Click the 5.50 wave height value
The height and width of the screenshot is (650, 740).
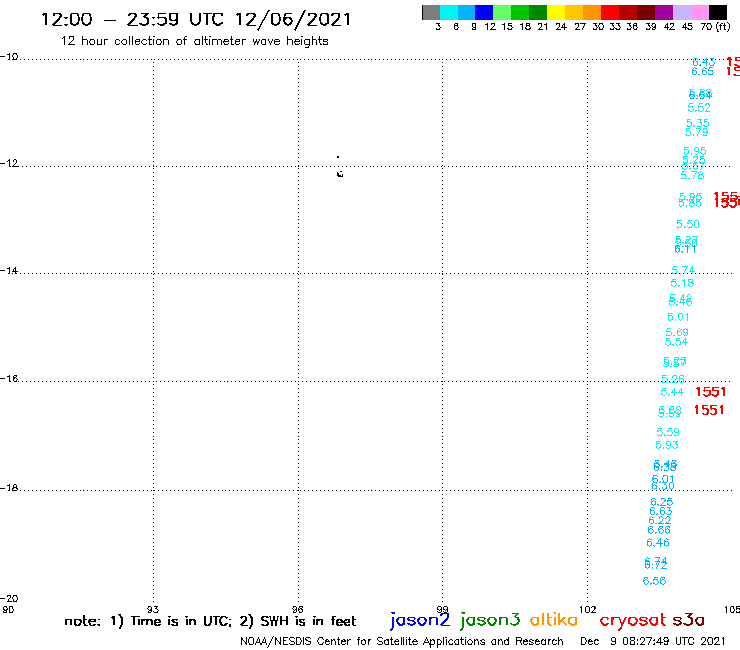pos(688,225)
